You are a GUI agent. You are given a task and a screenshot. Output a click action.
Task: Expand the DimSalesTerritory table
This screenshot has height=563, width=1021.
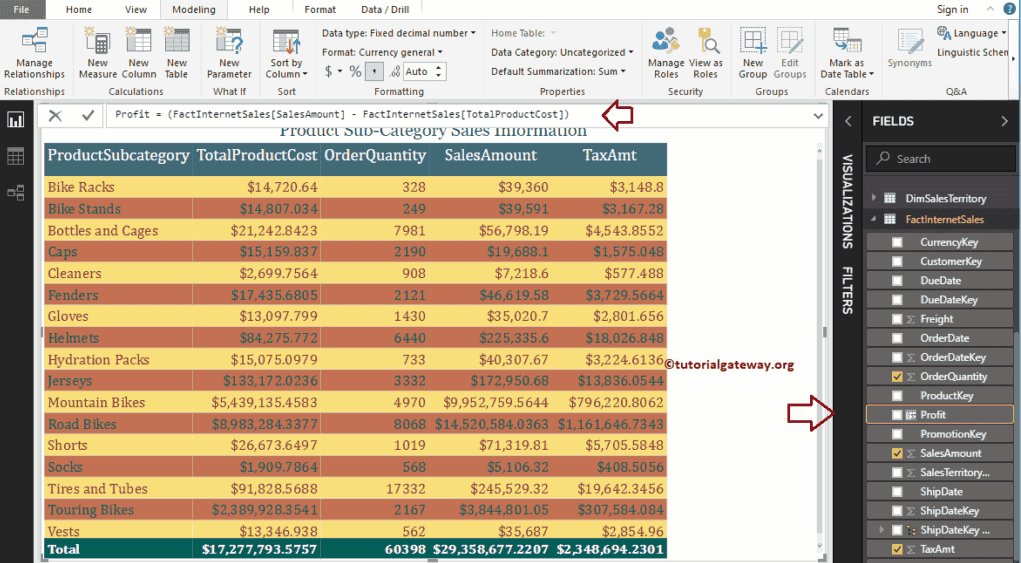coord(874,199)
